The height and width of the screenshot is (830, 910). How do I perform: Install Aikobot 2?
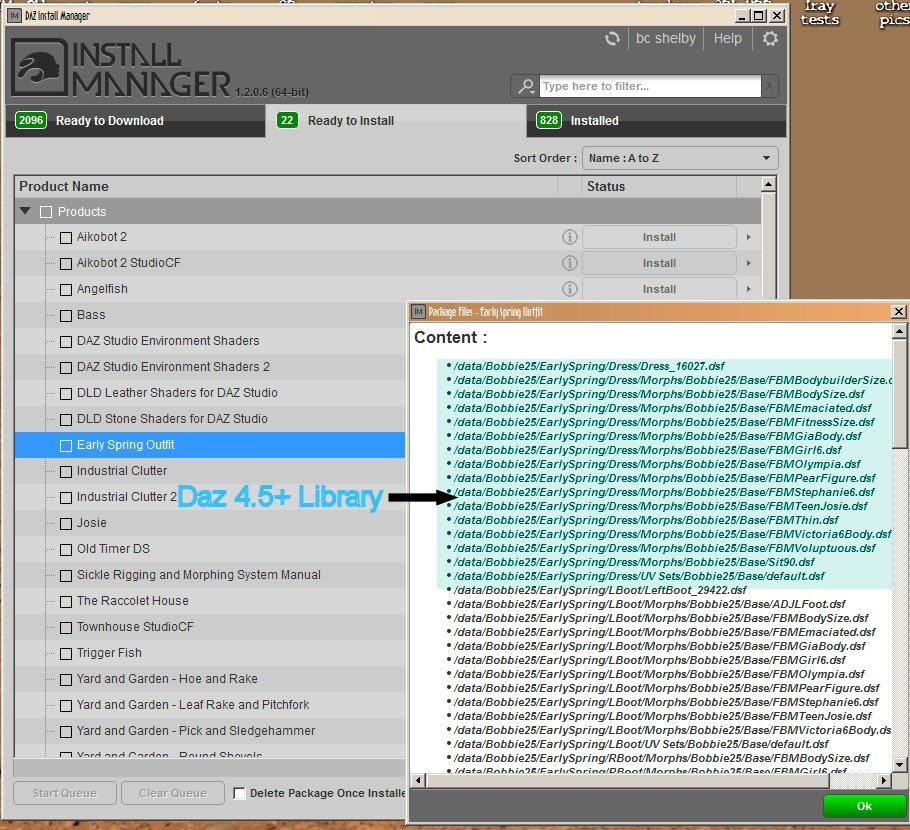[x=659, y=237]
